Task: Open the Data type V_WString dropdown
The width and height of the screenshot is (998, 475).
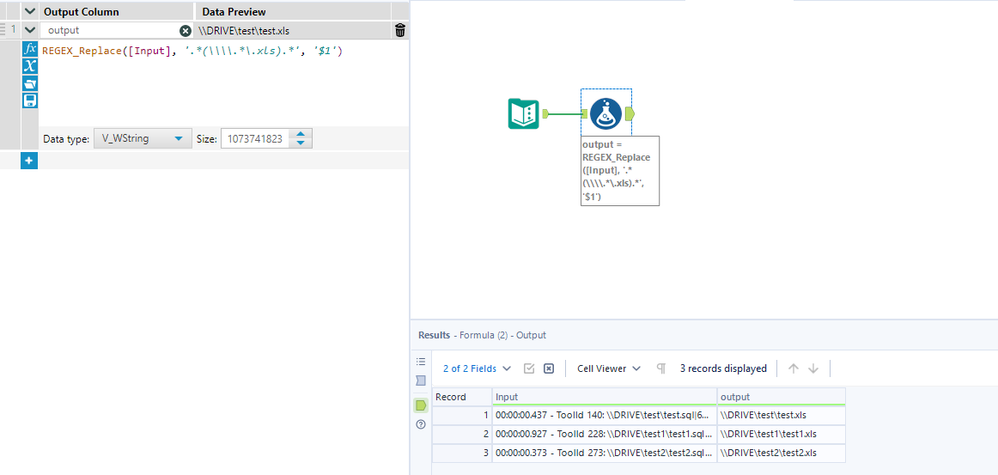Action: (142, 139)
